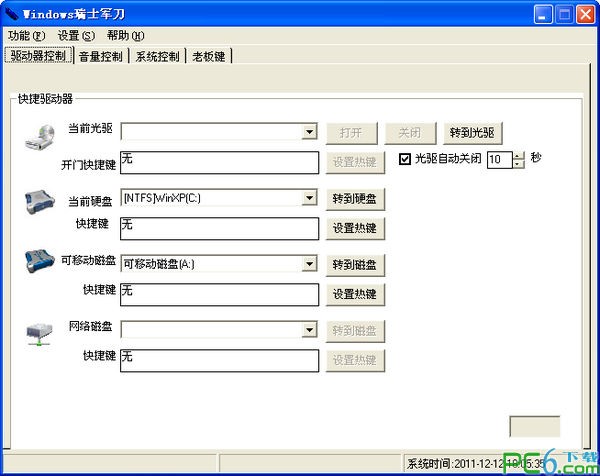Click the network disk 快捷键 field
This screenshot has width=600, height=476.
tap(219, 360)
